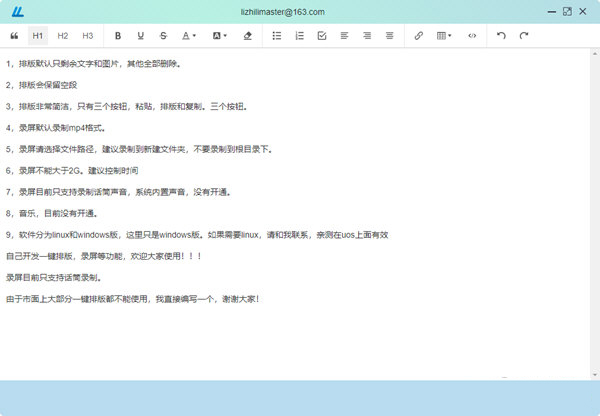Underline the selected text

point(140,35)
